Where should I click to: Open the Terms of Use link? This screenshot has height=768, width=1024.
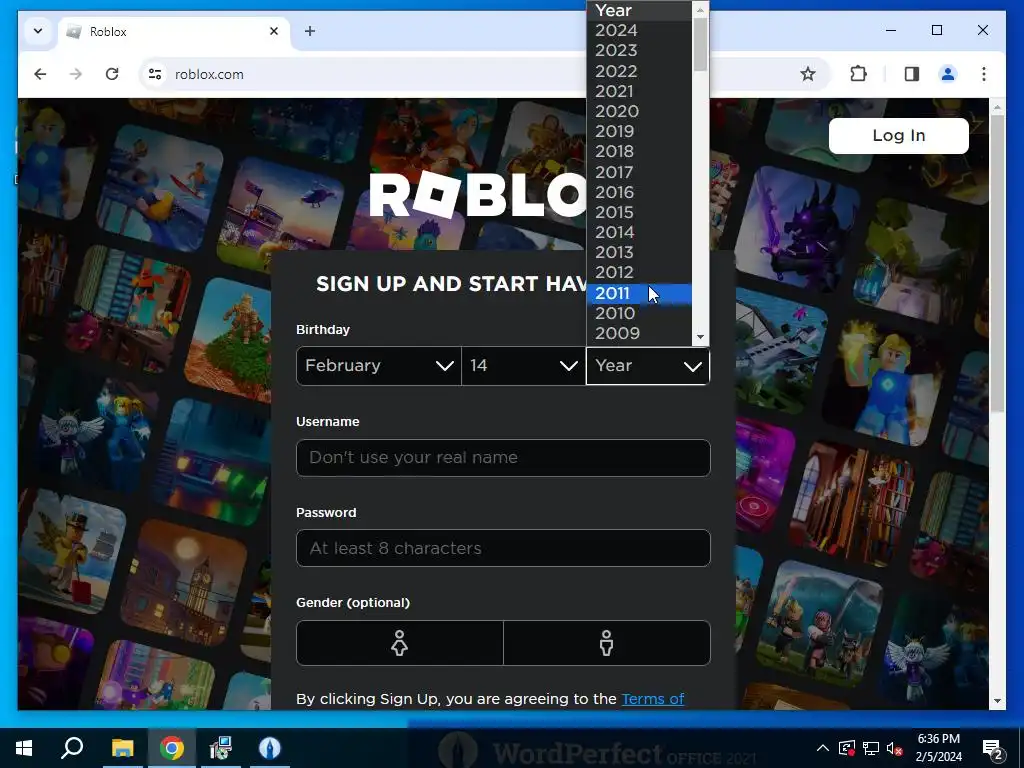[x=652, y=699]
